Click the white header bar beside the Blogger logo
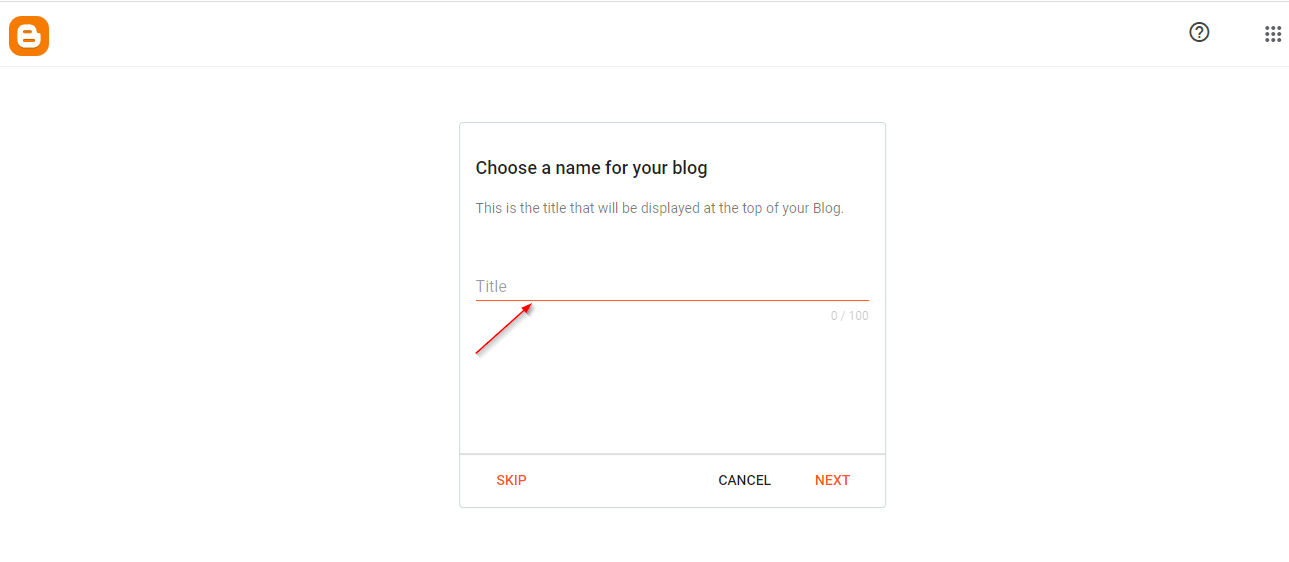1289x562 pixels. [x=600, y=34]
